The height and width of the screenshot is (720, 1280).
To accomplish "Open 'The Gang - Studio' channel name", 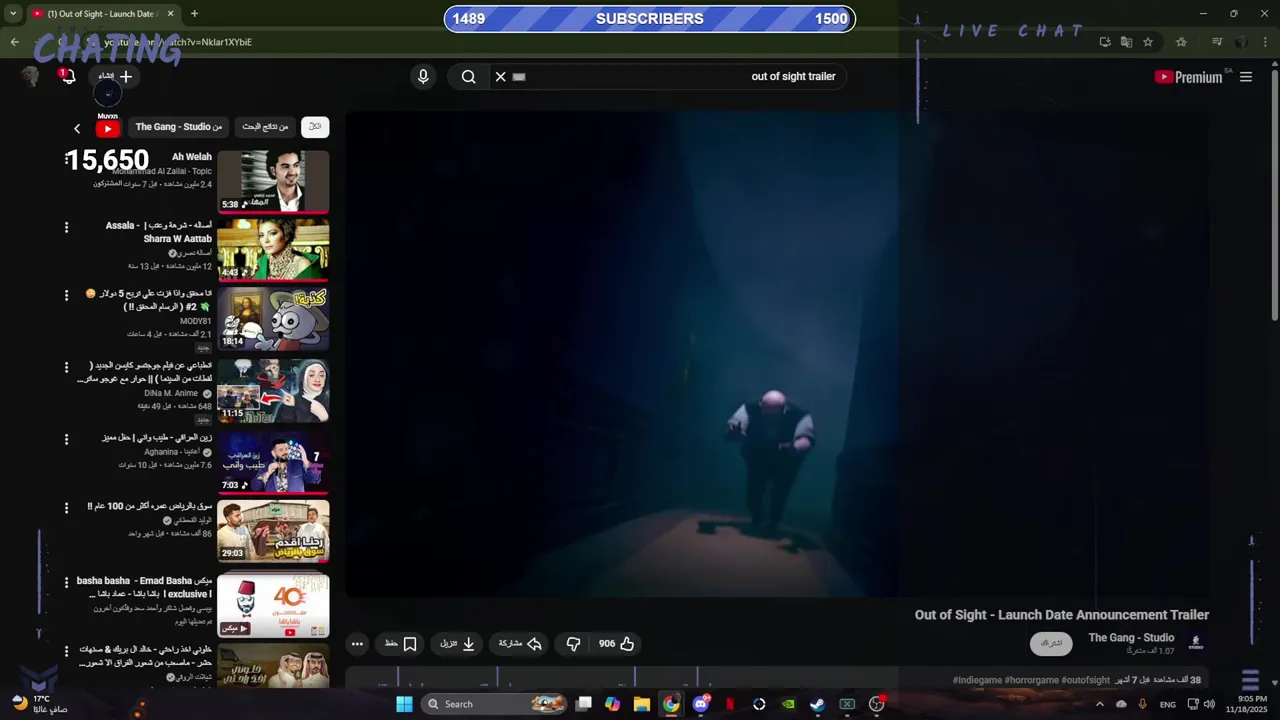I will [x=1131, y=638].
